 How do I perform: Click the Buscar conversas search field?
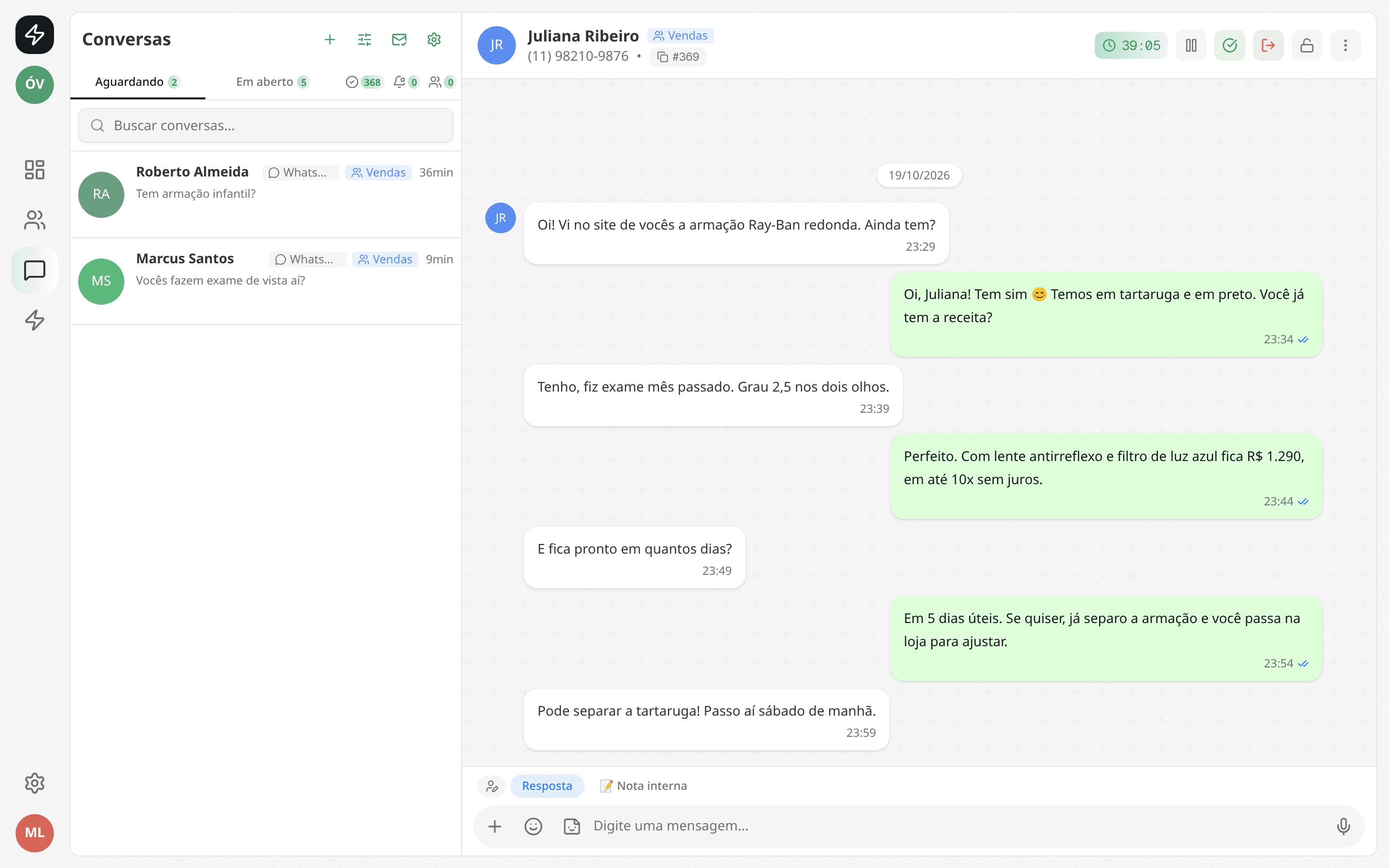266,126
